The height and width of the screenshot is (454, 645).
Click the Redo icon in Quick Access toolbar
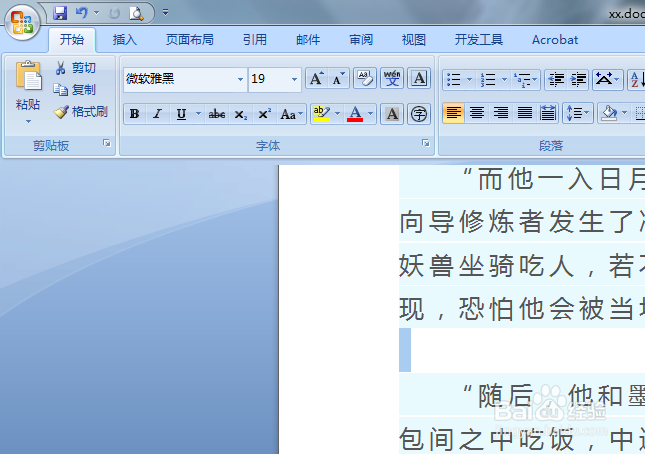115,14
